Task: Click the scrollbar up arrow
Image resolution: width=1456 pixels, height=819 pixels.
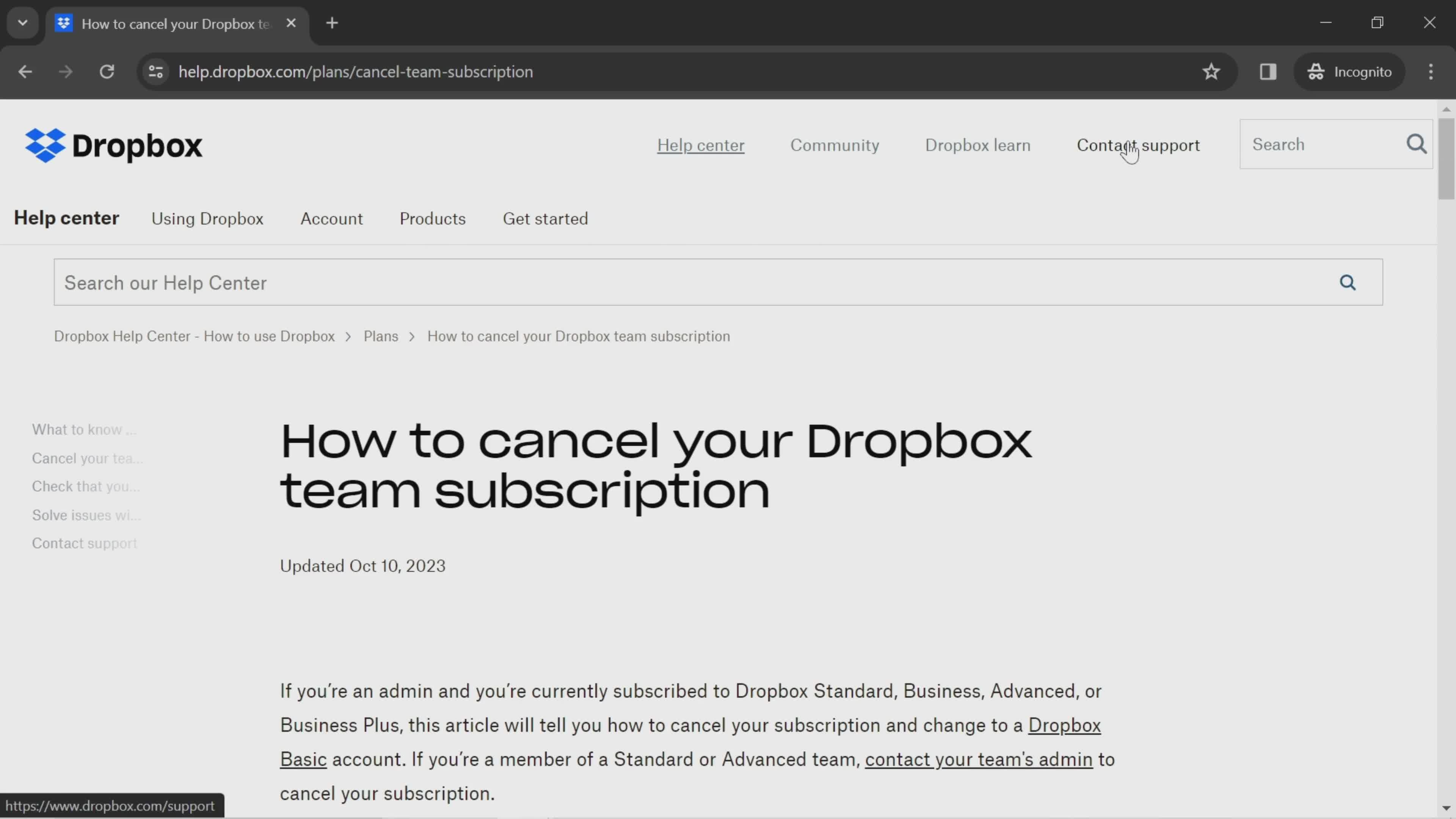Action: click(x=1447, y=109)
